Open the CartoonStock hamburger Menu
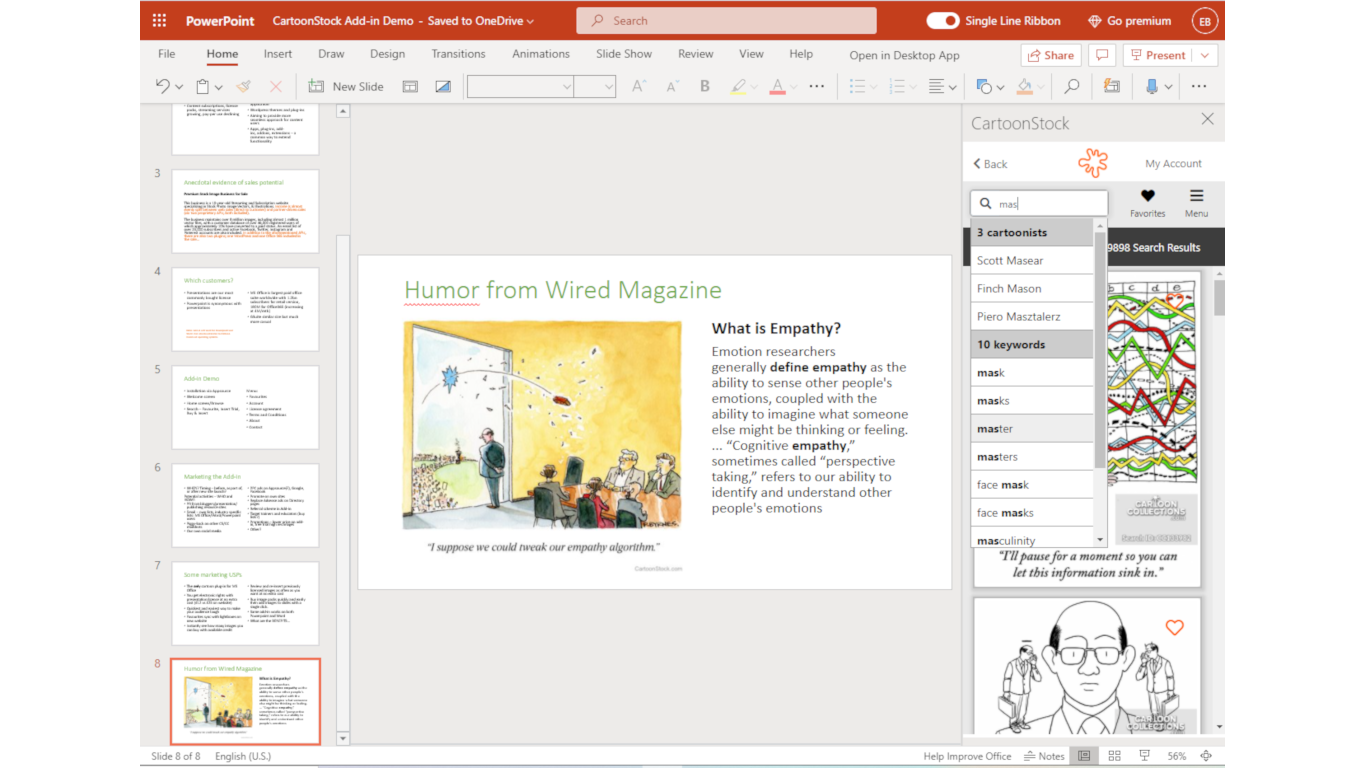 tap(1196, 196)
